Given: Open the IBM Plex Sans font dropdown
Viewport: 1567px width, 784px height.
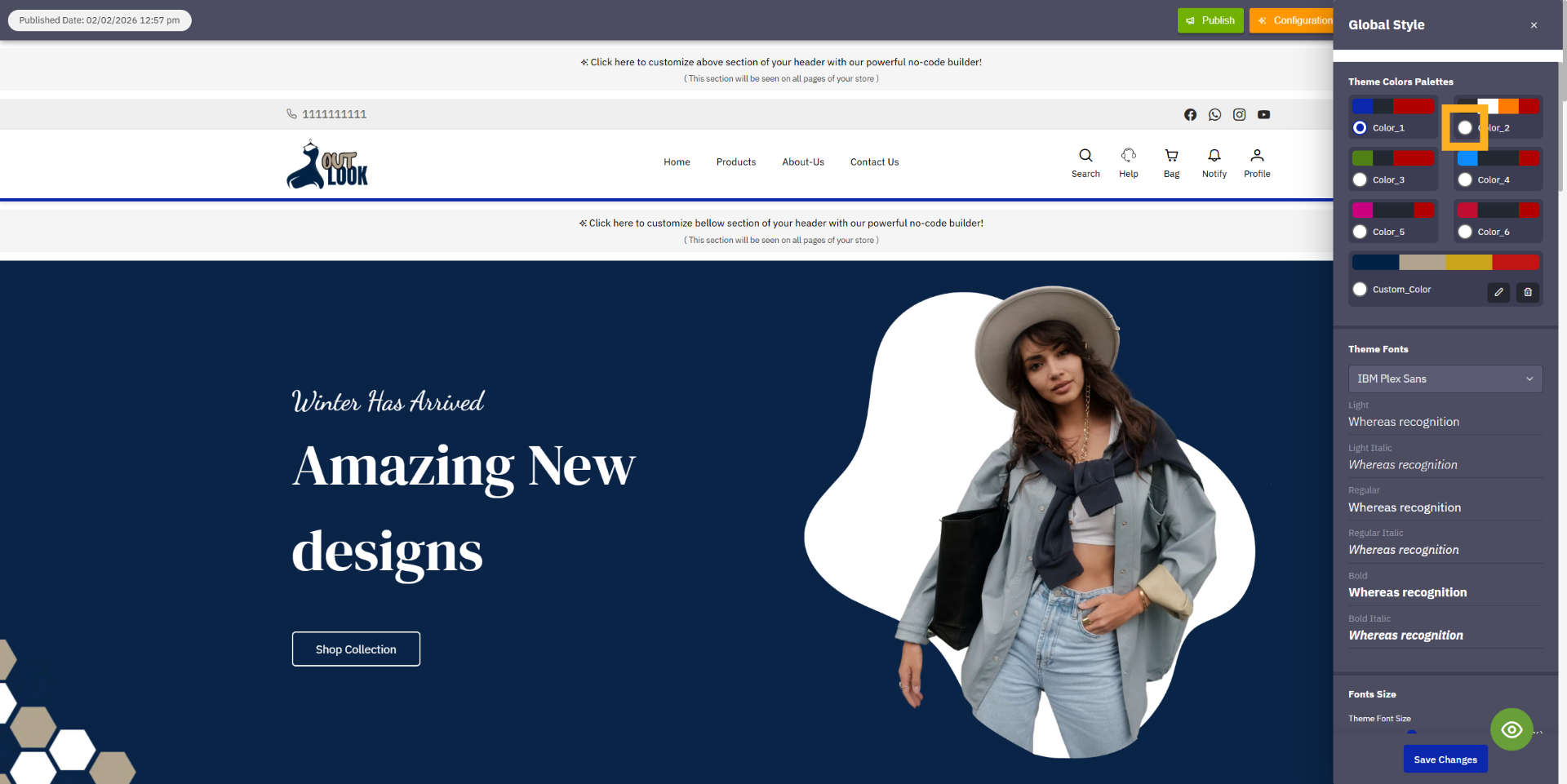Looking at the screenshot, I should click(x=1445, y=379).
